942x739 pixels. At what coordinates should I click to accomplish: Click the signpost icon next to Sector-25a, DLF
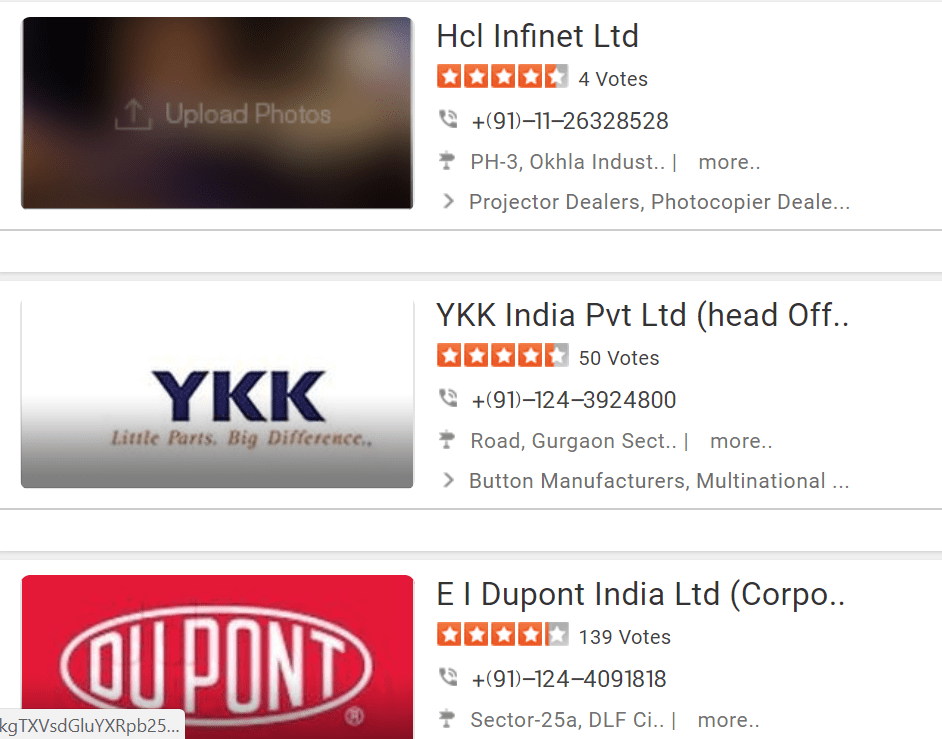point(446,719)
